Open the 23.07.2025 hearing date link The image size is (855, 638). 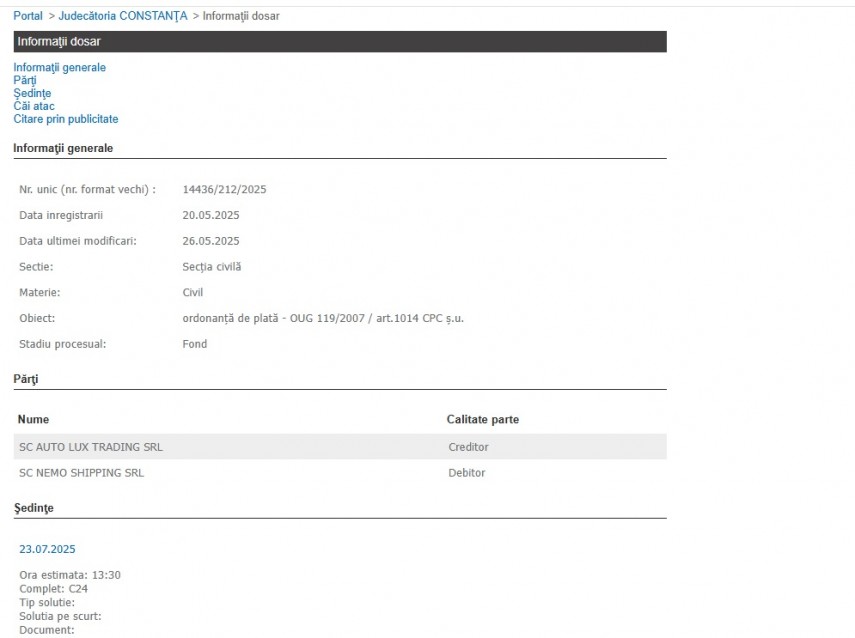47,549
